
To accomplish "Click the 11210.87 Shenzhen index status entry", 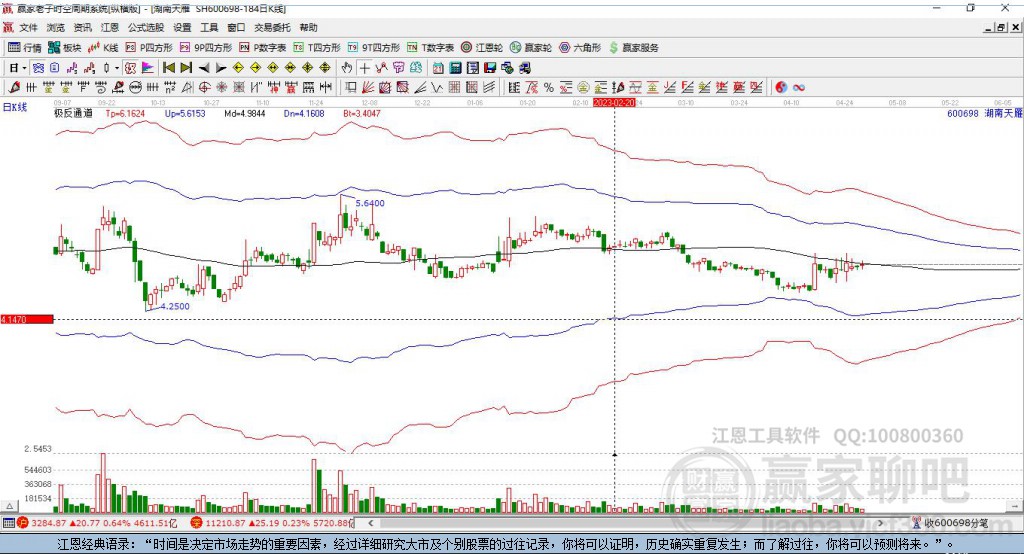I will (272, 523).
